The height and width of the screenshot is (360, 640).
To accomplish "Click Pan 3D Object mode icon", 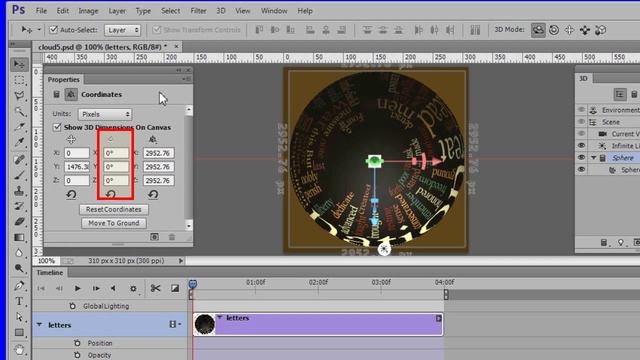I will pyautogui.click(x=569, y=30).
